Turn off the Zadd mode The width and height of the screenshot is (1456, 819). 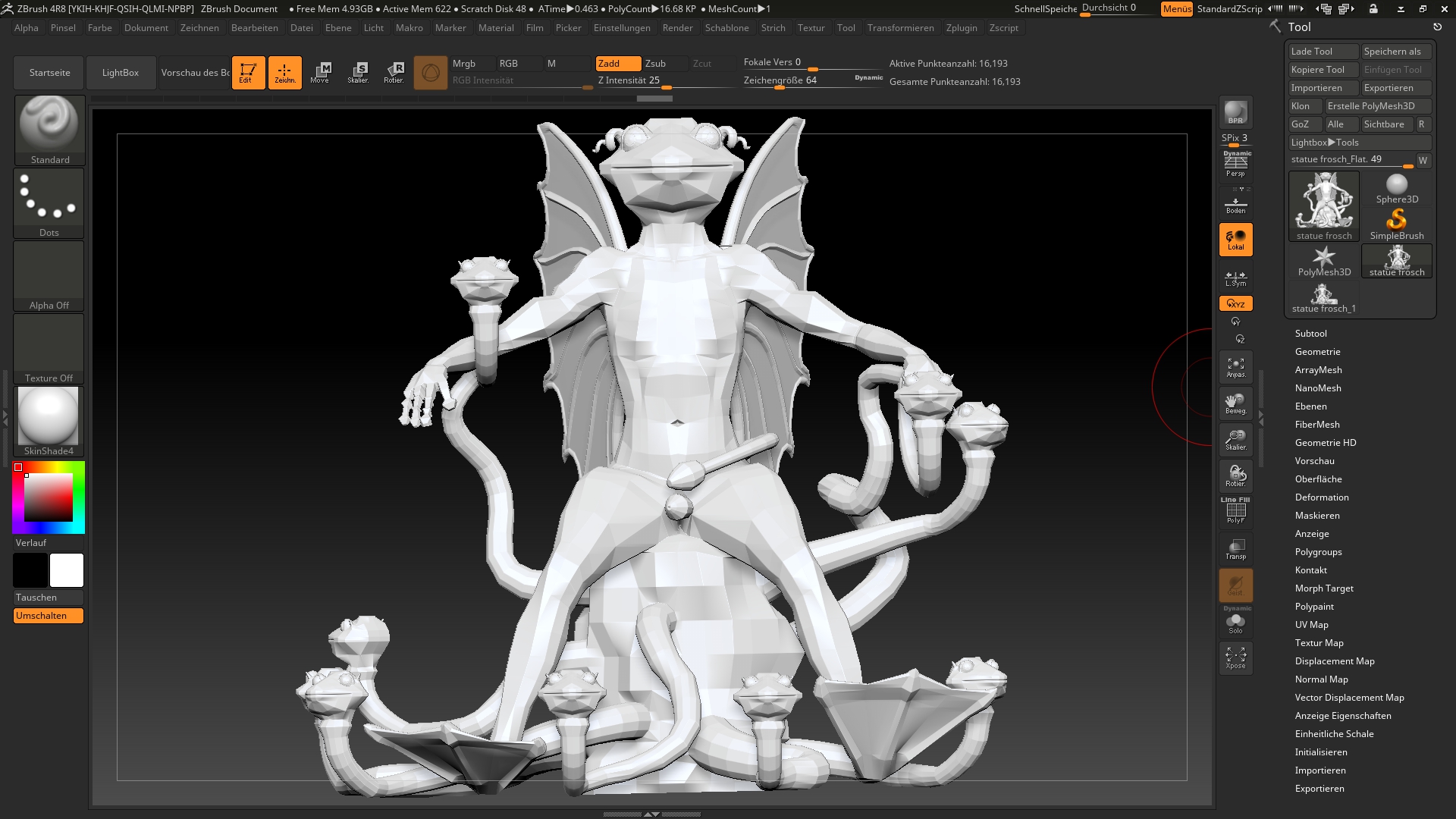(617, 64)
